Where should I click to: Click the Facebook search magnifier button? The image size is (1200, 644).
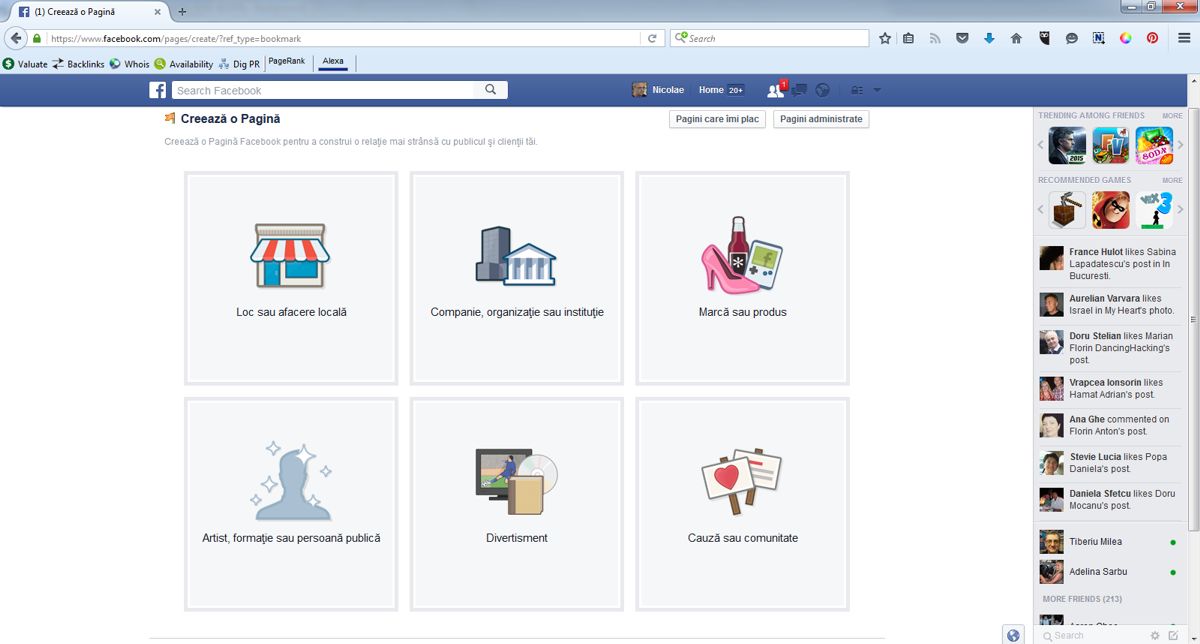(491, 90)
